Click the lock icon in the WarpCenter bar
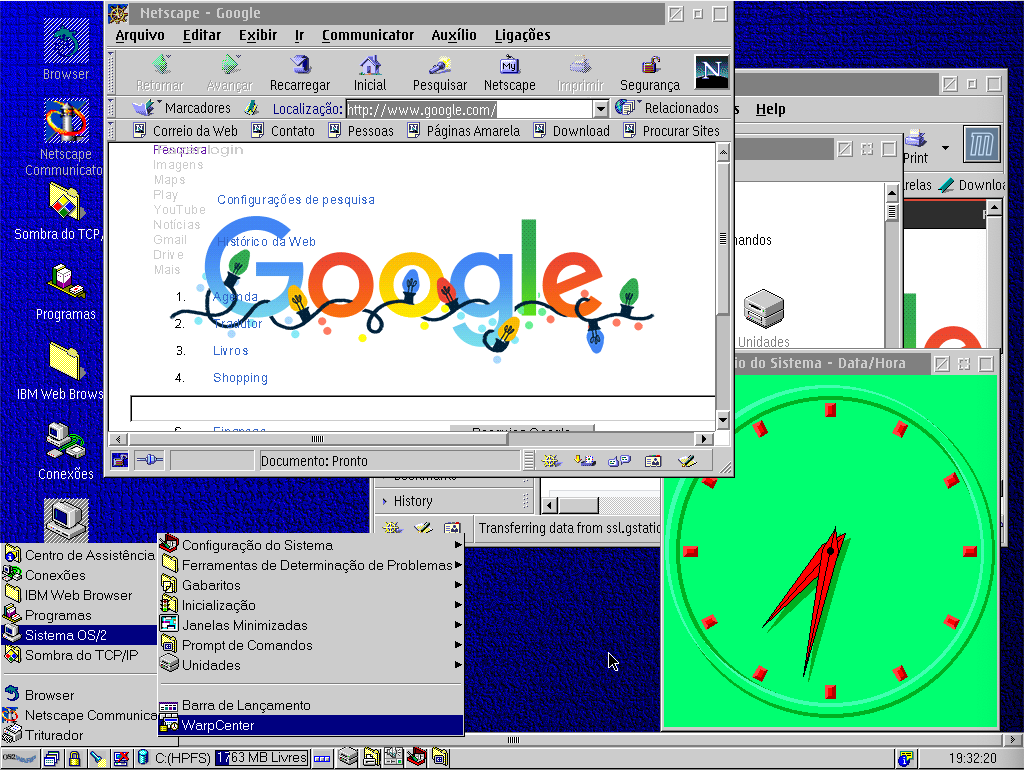This screenshot has width=1024, height=770. [x=74, y=758]
